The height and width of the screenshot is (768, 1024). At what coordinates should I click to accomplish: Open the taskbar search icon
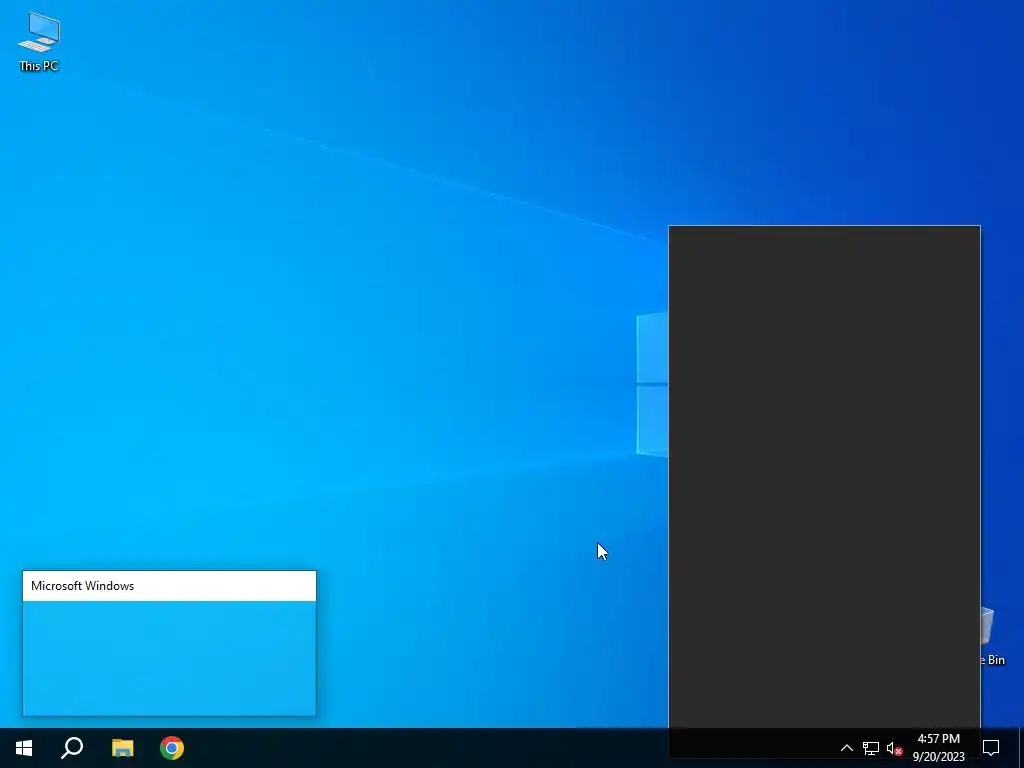[72, 748]
